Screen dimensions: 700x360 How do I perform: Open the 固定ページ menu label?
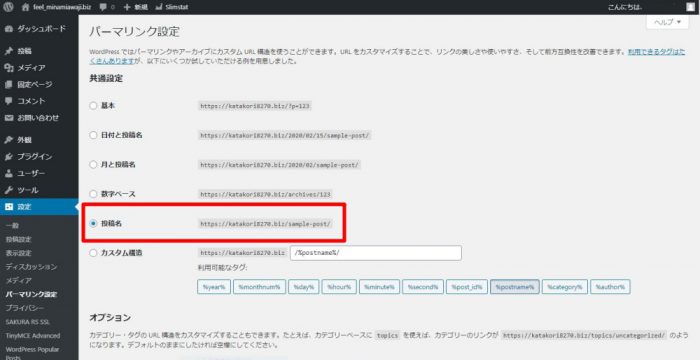(x=34, y=84)
